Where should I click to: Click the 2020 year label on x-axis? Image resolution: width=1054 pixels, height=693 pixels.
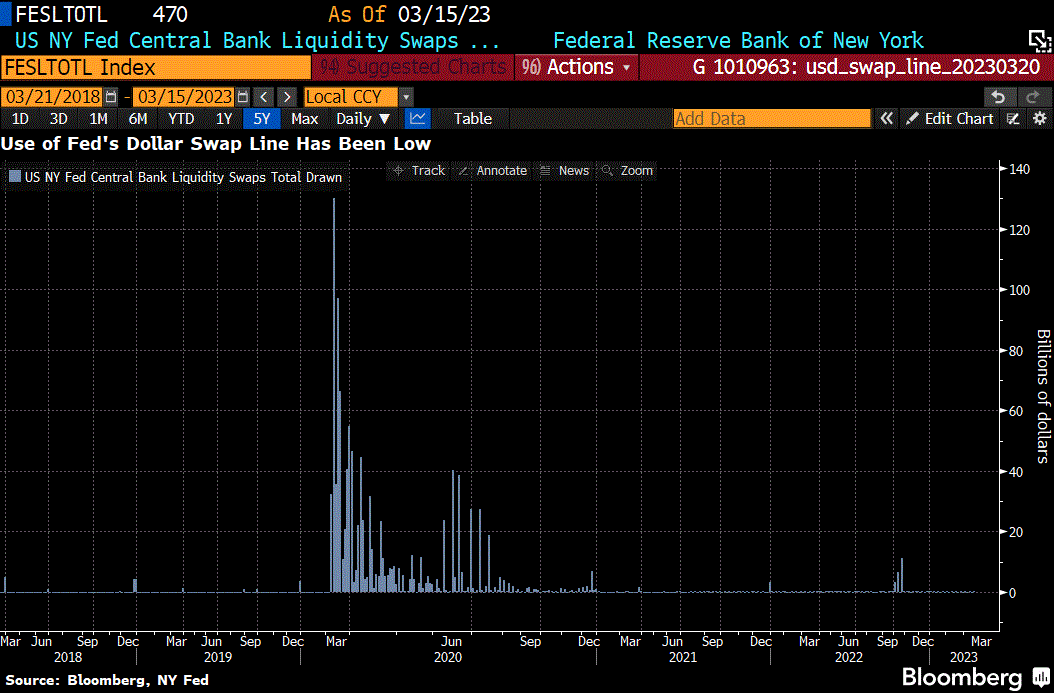(x=448, y=657)
